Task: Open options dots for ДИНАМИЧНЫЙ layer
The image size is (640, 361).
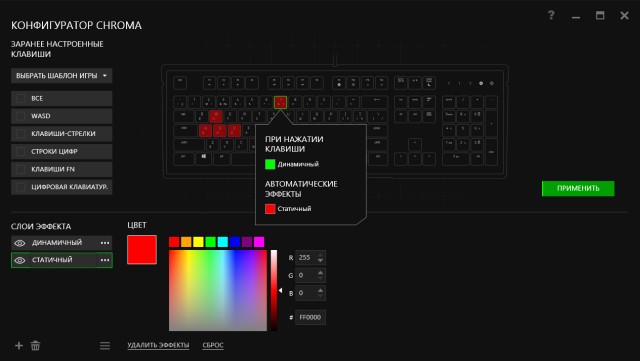Action: pos(105,243)
